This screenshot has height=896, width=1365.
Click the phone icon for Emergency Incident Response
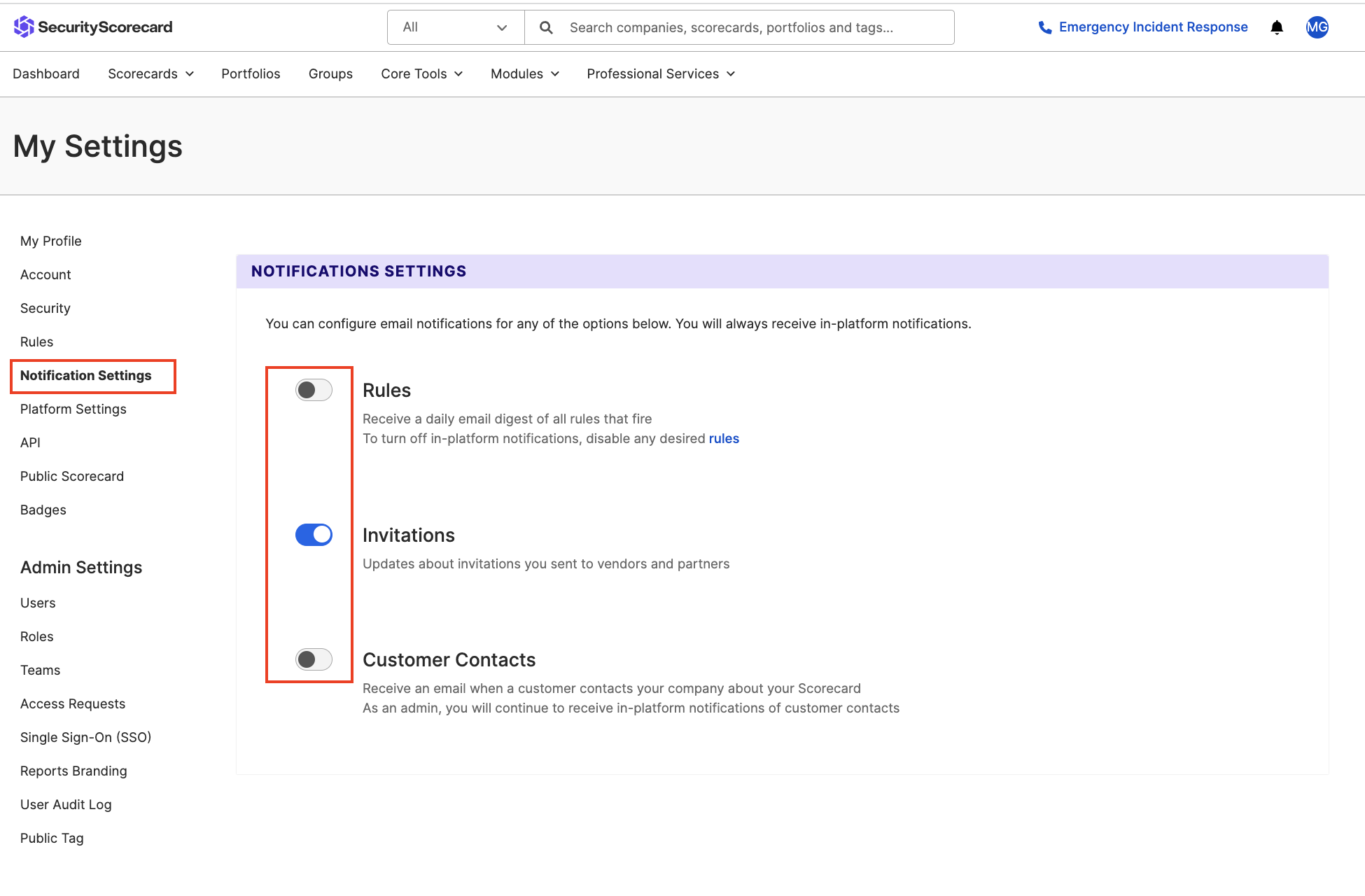(x=1044, y=27)
